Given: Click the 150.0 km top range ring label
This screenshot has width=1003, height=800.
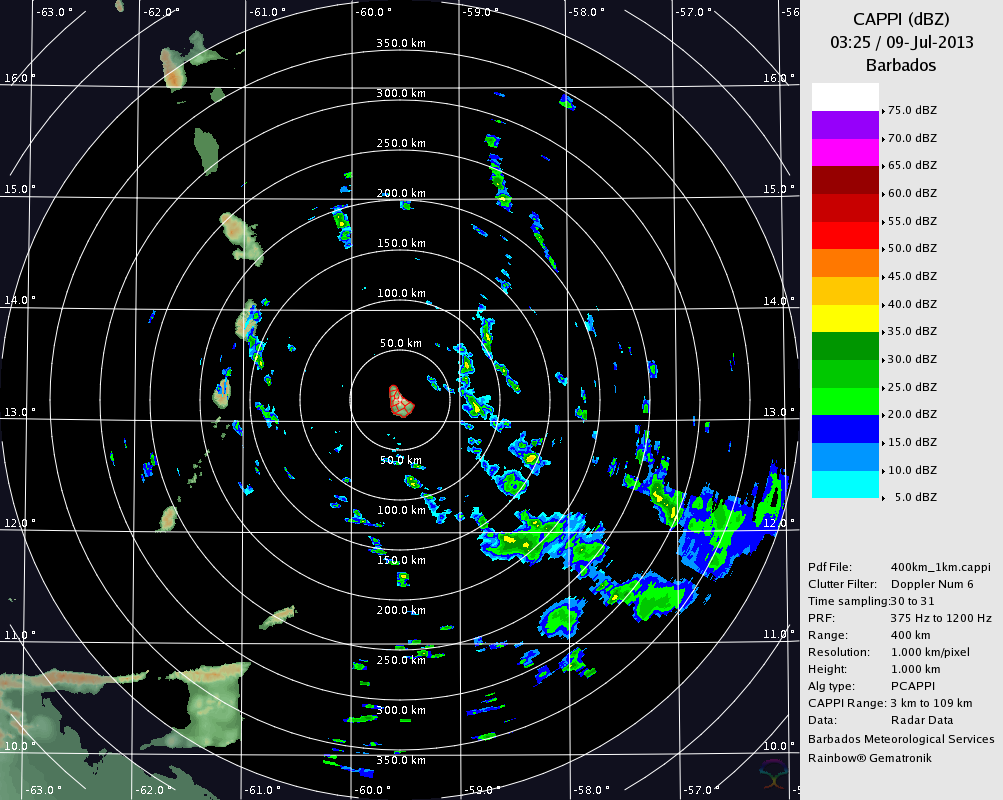Looking at the screenshot, I should coord(401,244).
